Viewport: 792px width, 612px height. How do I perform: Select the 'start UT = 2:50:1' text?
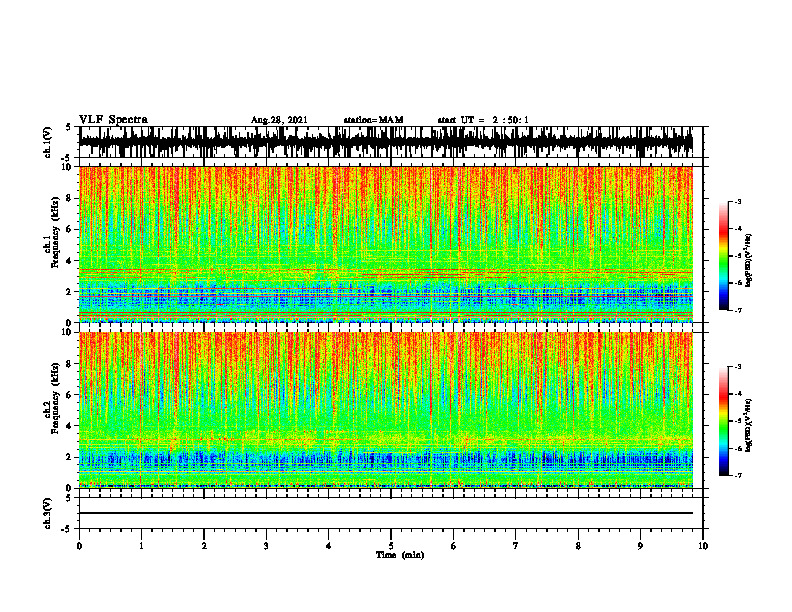click(x=483, y=120)
